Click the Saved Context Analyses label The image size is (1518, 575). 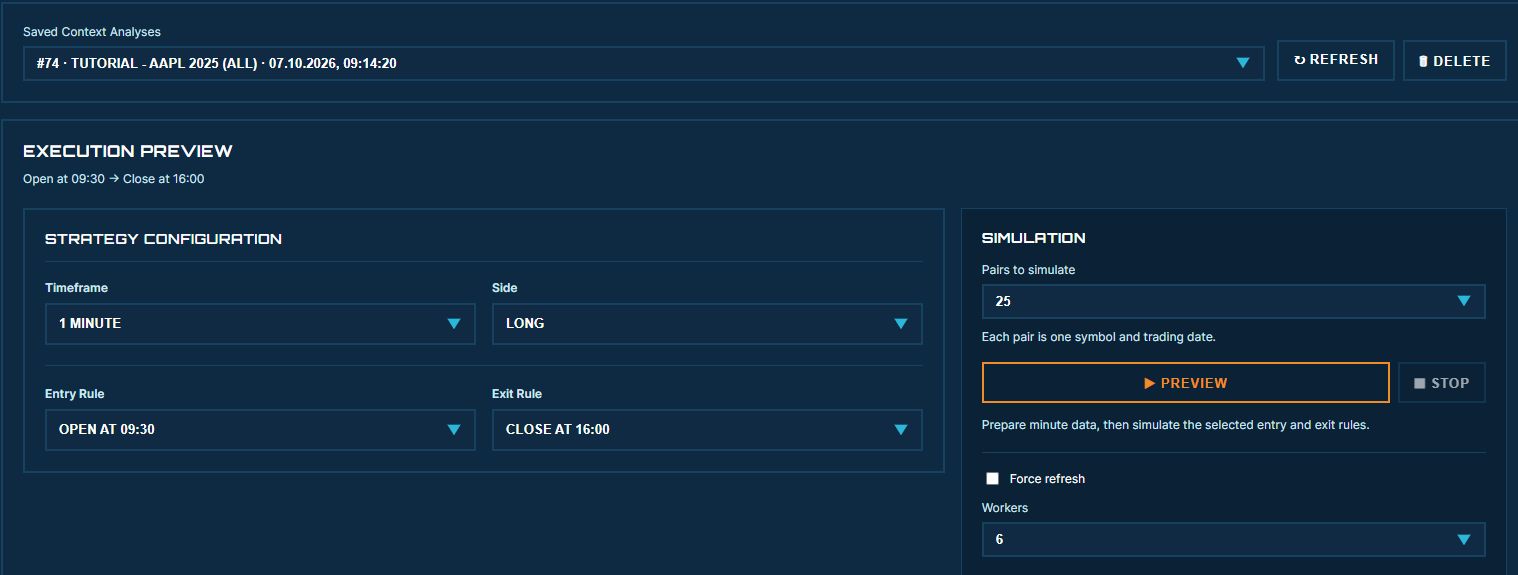click(x=92, y=32)
